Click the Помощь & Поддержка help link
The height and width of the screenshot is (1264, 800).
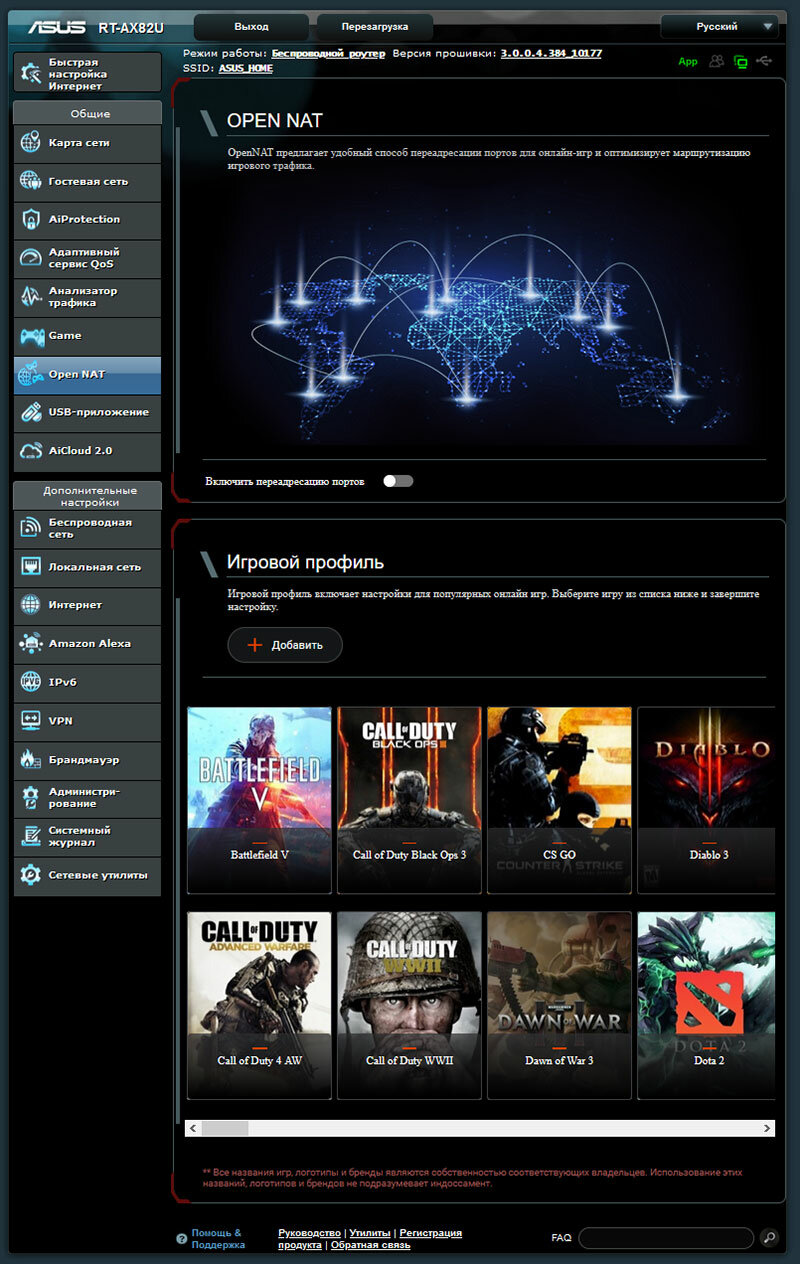pos(217,1239)
